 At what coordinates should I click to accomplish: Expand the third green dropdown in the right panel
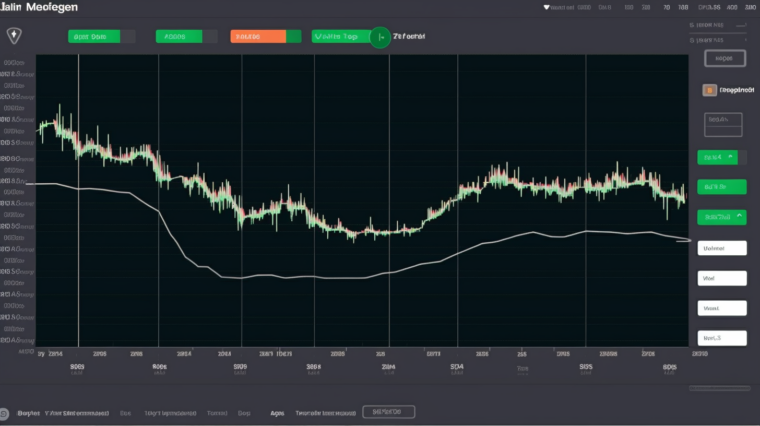pos(721,216)
